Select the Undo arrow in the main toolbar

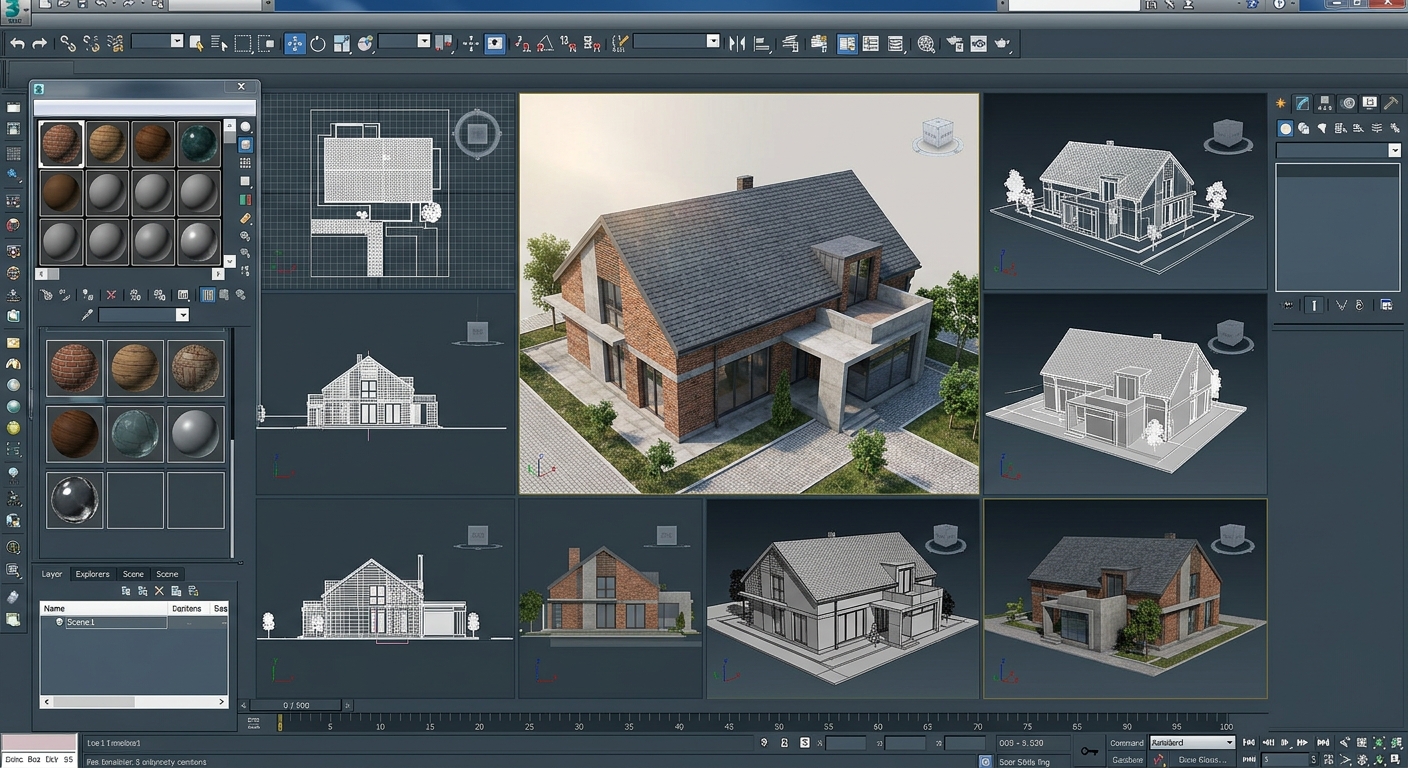pyautogui.click(x=16, y=43)
